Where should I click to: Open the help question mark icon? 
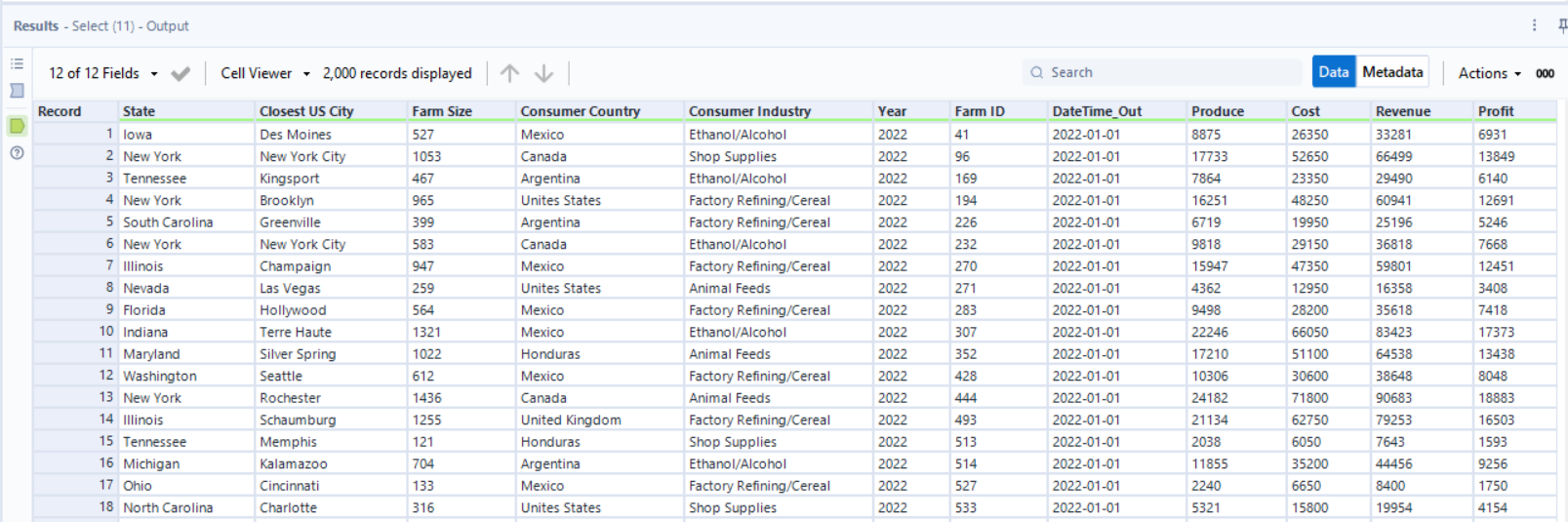tap(17, 153)
